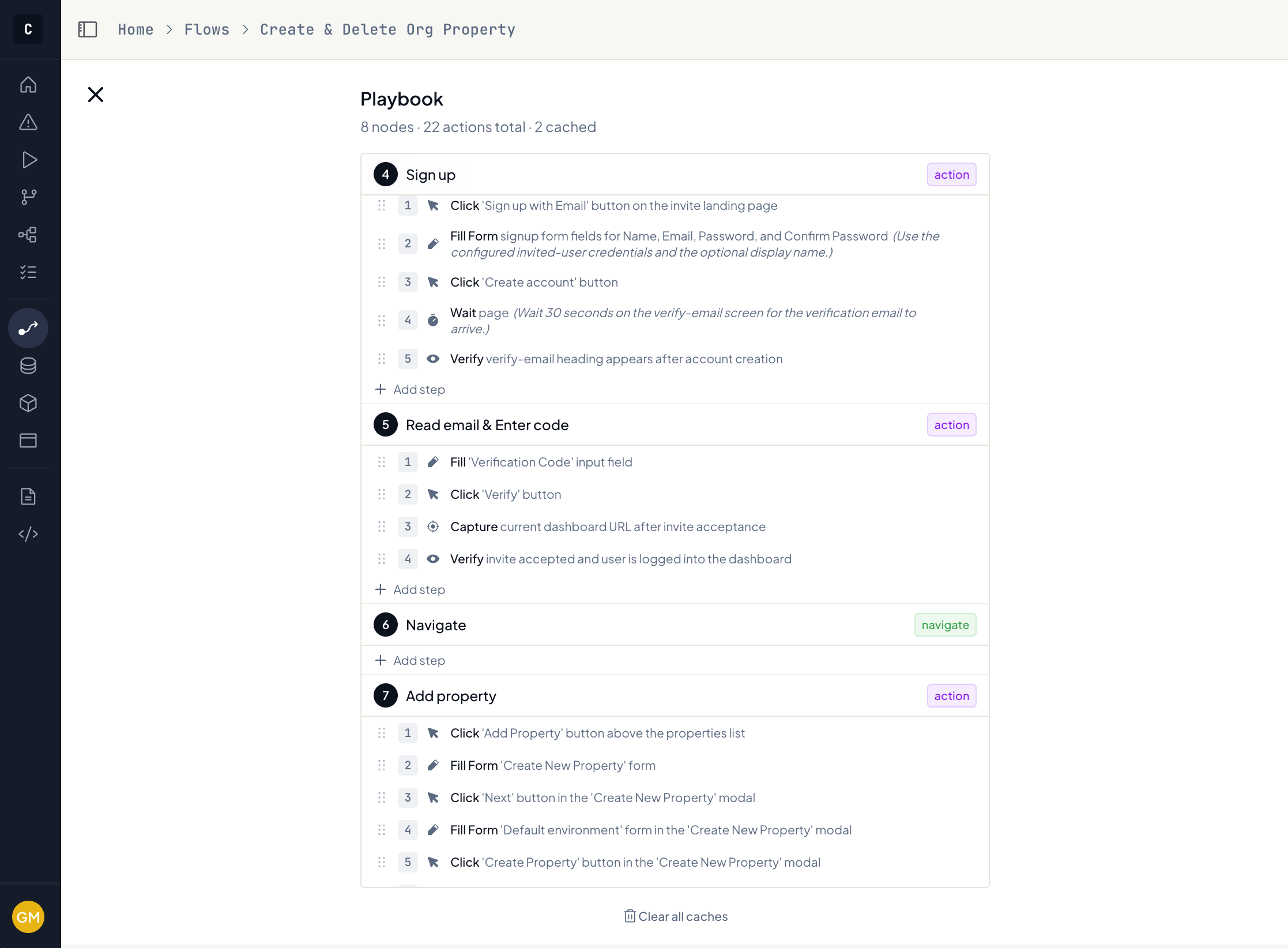
Task: Open the alerts warning triangle icon
Action: 28,122
